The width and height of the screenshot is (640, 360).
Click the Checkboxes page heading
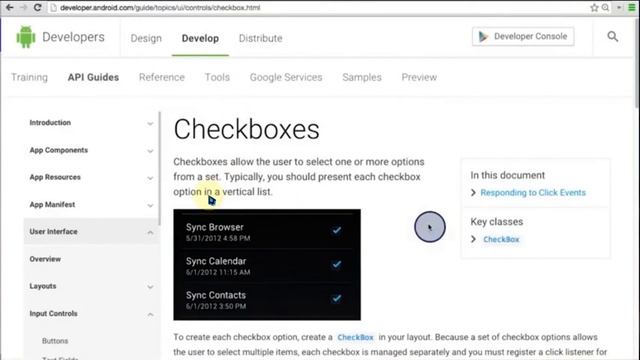246,130
